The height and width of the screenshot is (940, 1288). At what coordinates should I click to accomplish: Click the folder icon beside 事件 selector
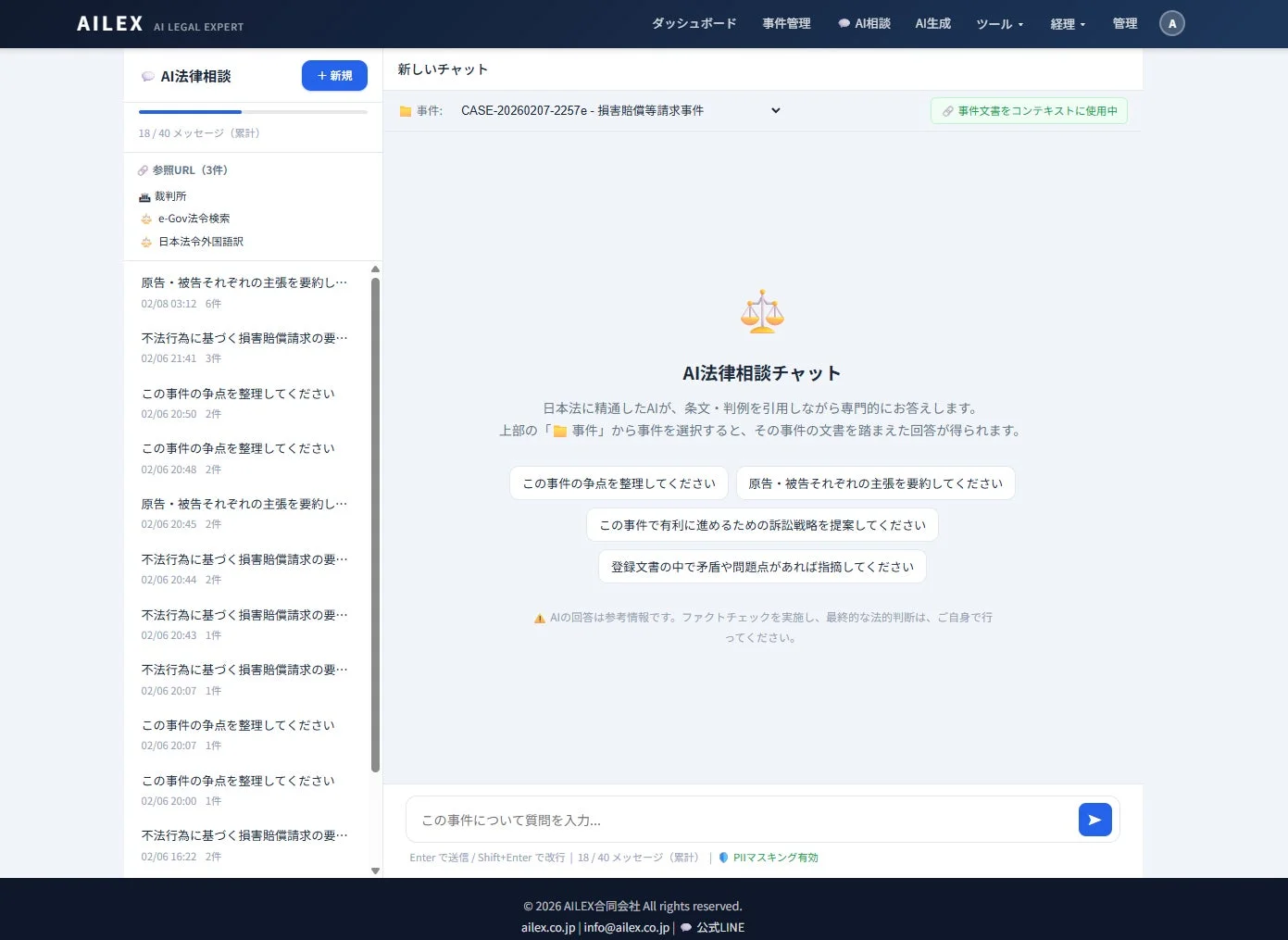pyautogui.click(x=406, y=110)
